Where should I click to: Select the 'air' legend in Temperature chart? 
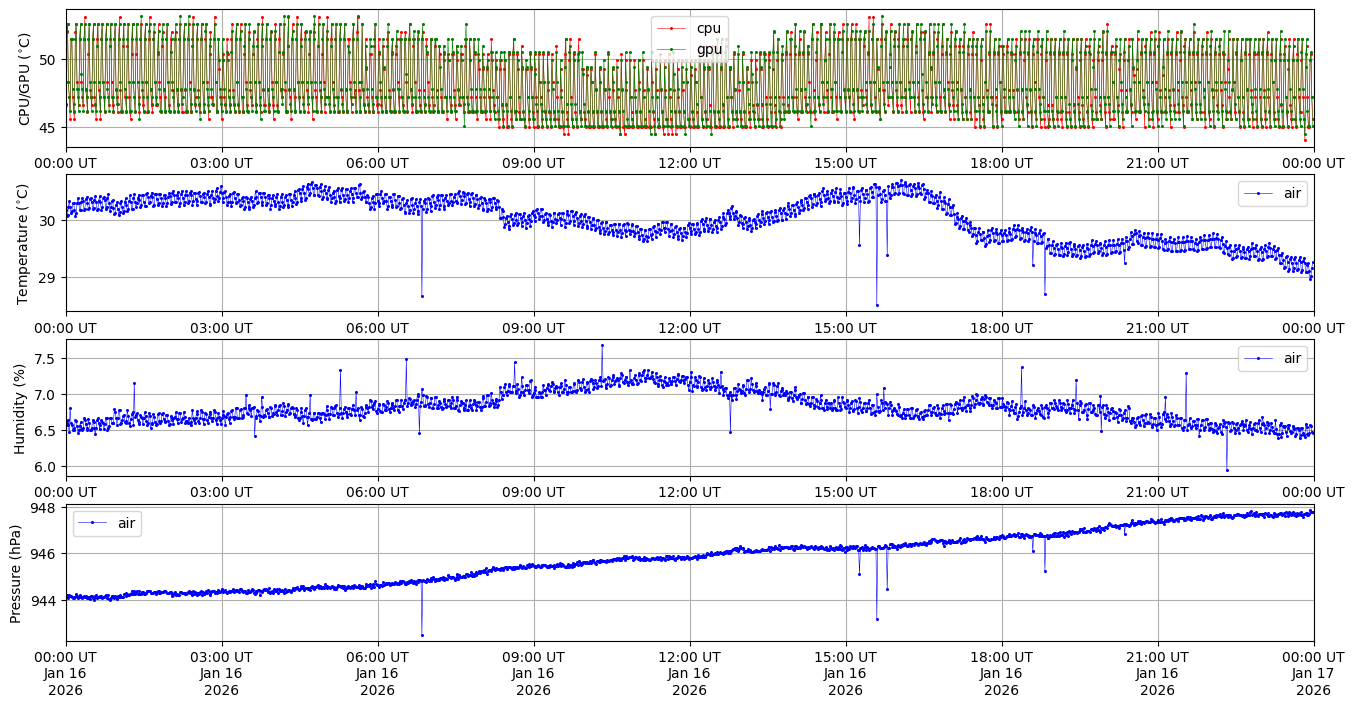tap(1293, 193)
